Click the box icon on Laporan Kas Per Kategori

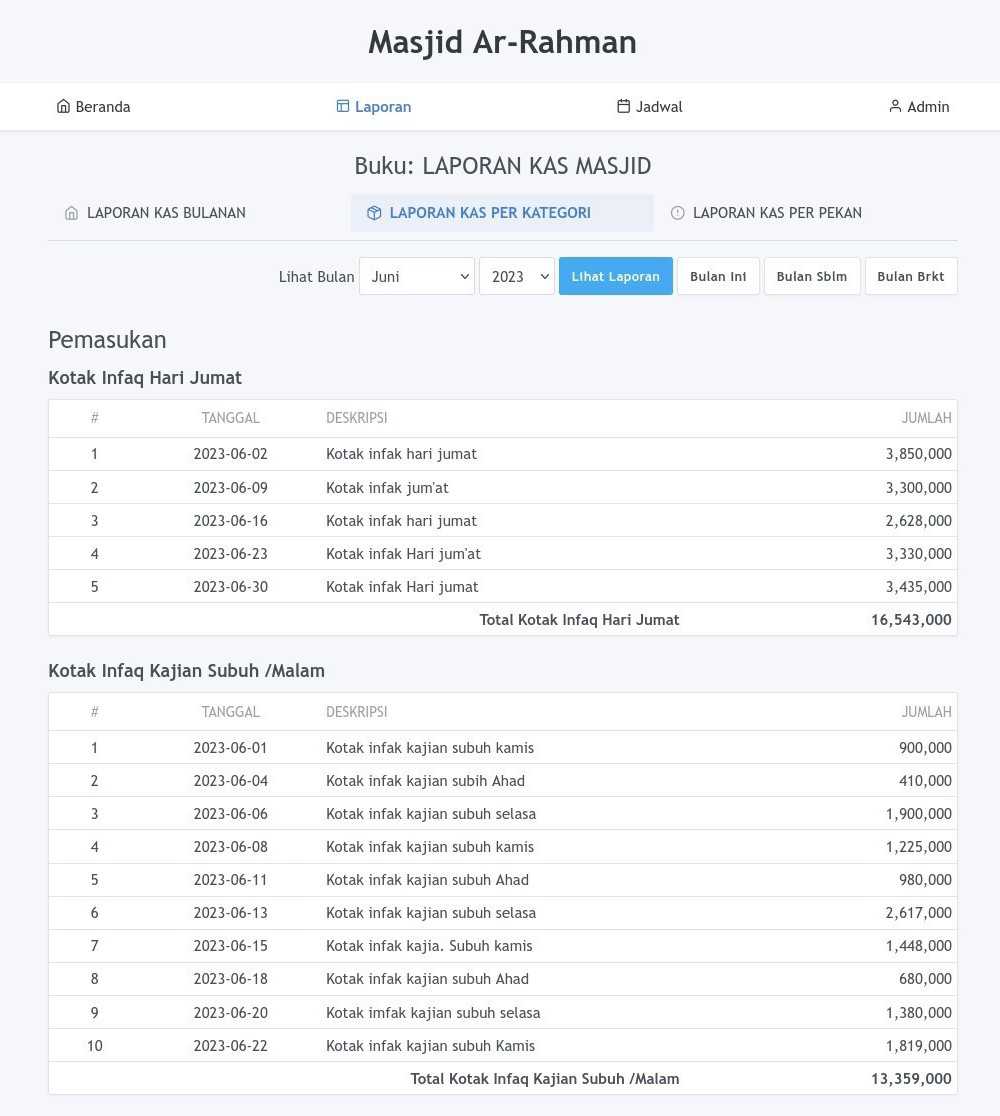point(374,213)
